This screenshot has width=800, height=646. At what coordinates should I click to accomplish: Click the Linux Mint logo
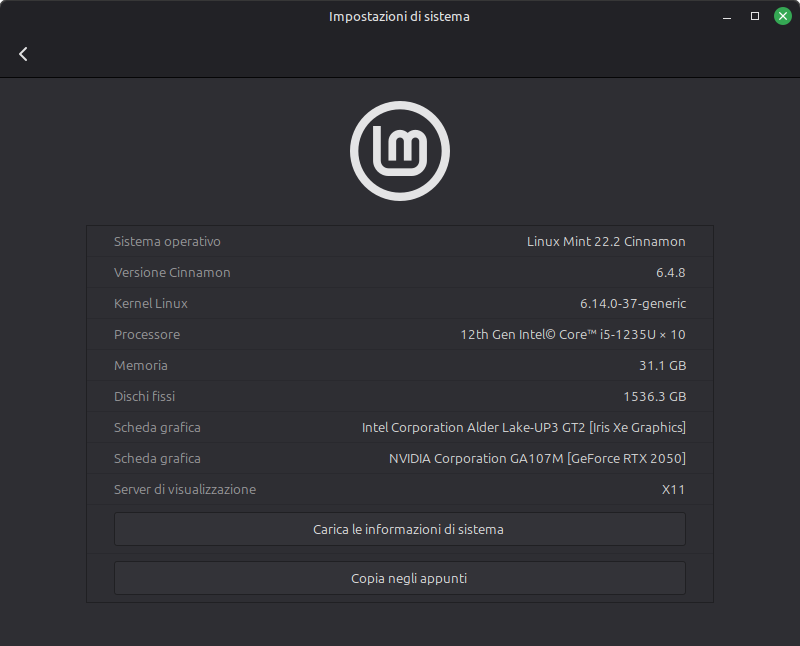[400, 151]
